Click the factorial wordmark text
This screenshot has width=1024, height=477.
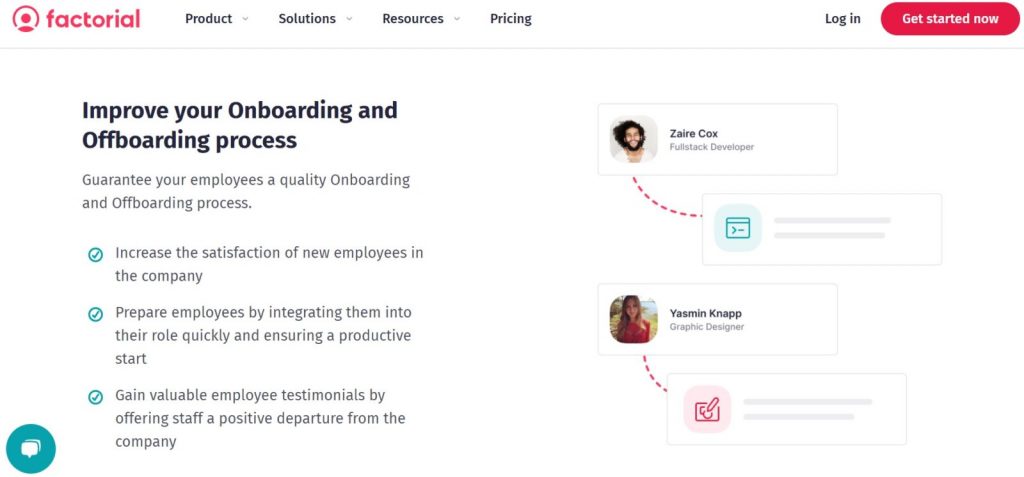tap(93, 19)
